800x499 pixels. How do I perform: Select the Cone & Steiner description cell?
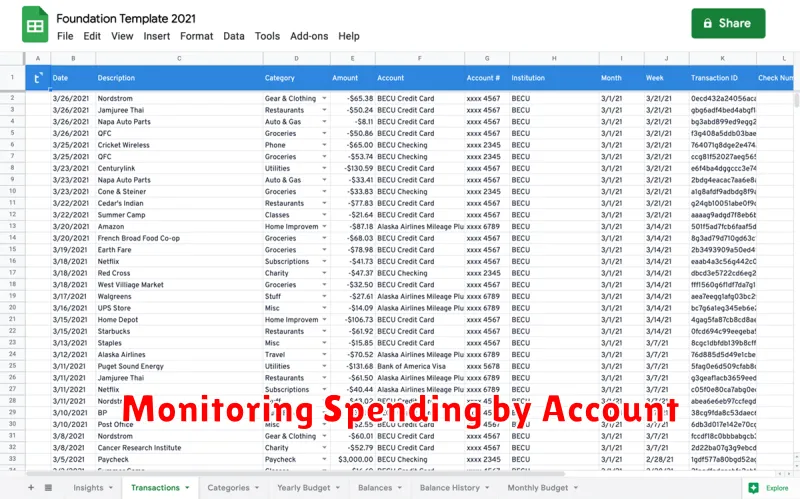(179, 191)
